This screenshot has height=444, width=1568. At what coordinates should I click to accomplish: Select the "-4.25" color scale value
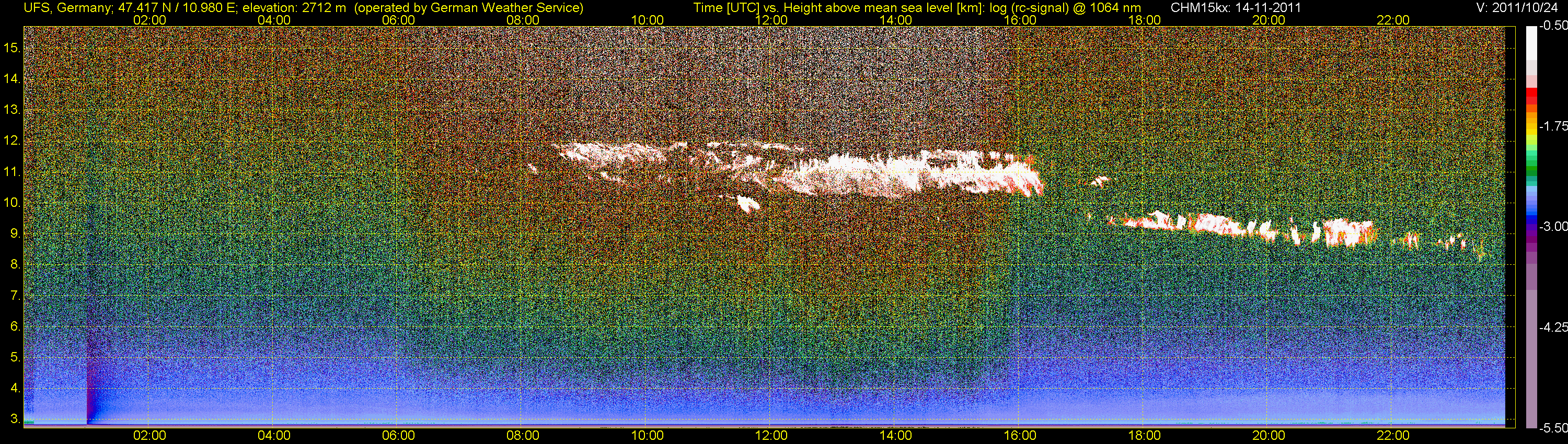(x=1553, y=327)
